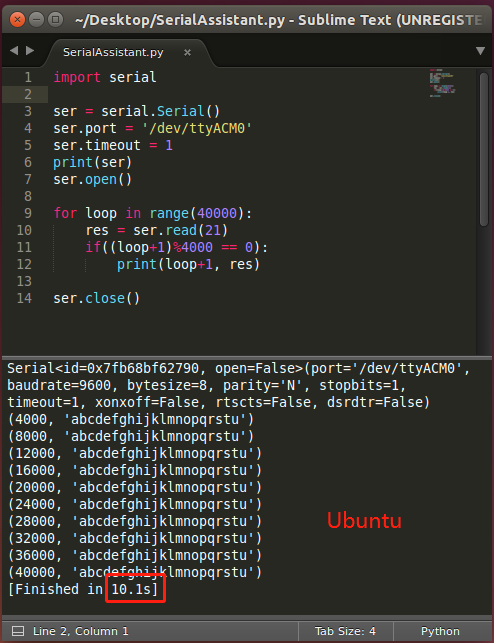494x643 pixels.
Task: Click the window minimize button
Action: (36, 19)
